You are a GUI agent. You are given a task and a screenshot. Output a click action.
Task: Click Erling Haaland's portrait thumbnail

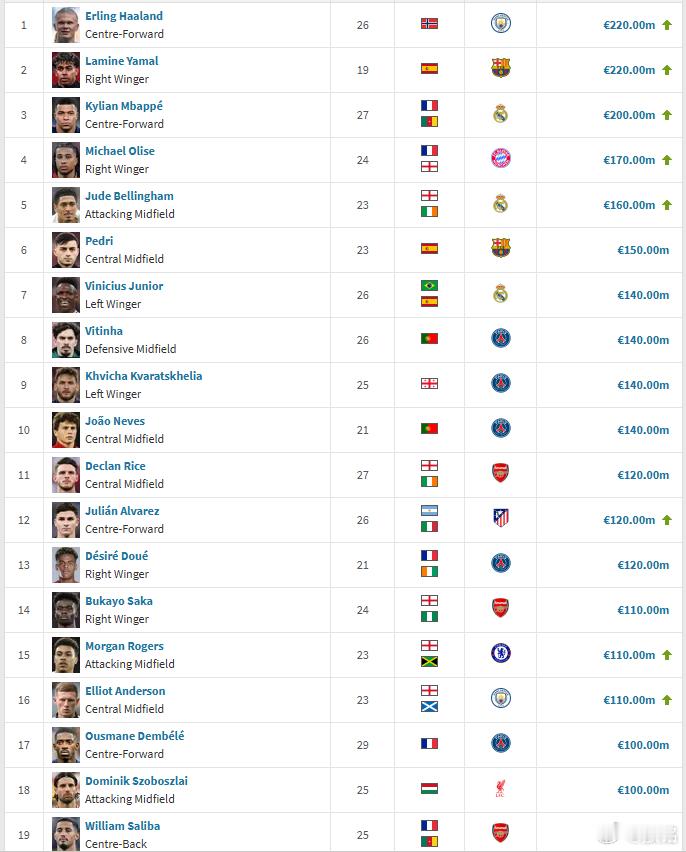coord(66,25)
